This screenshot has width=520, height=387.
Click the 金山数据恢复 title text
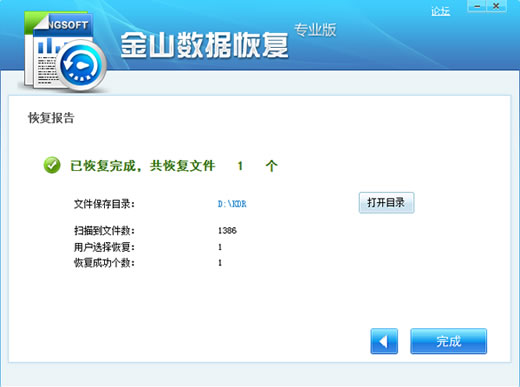(x=204, y=45)
